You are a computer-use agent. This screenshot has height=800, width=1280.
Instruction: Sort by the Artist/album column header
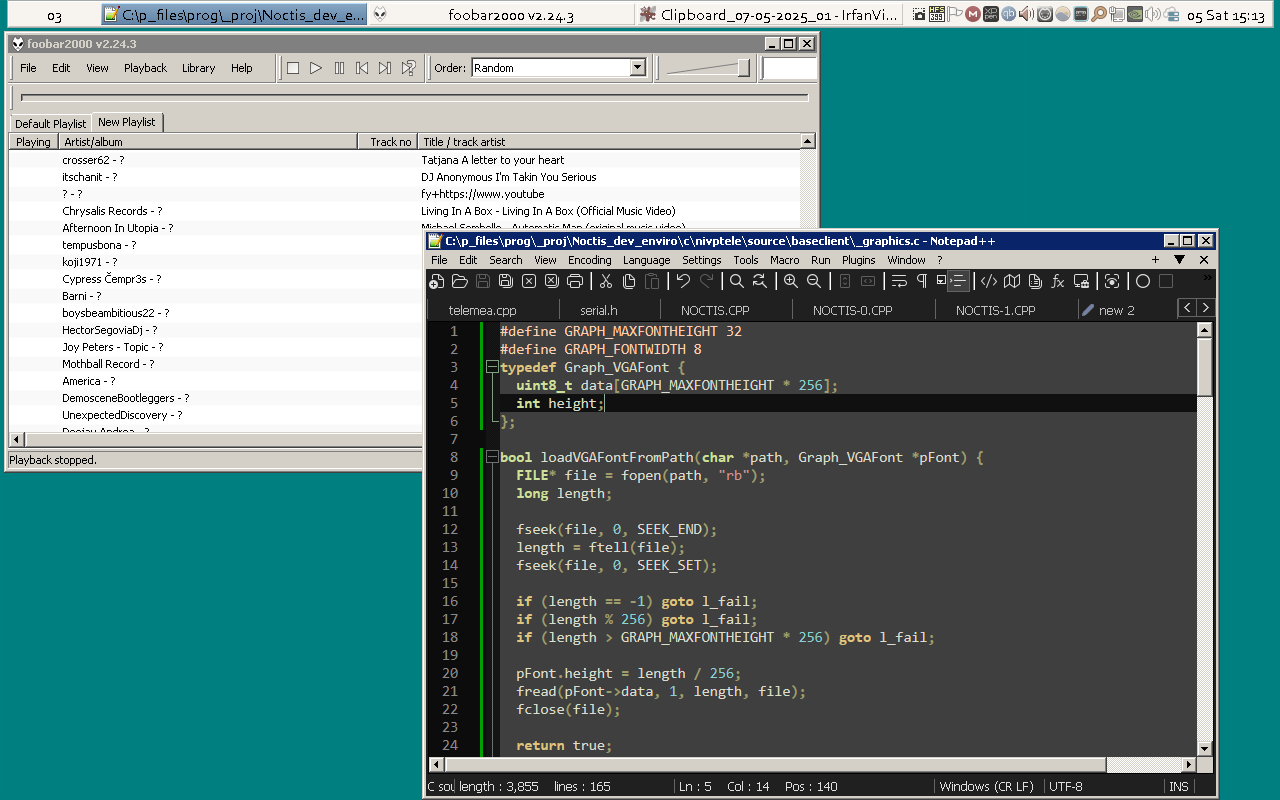pyautogui.click(x=210, y=142)
